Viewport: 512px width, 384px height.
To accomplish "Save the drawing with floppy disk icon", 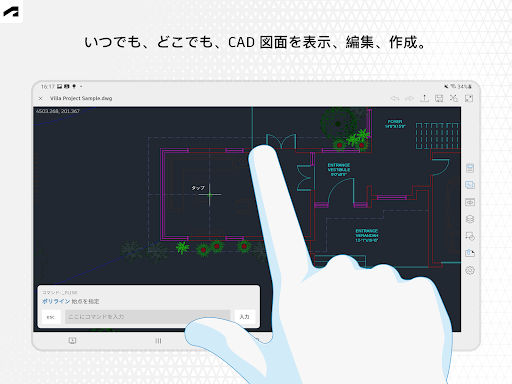I will (x=439, y=98).
